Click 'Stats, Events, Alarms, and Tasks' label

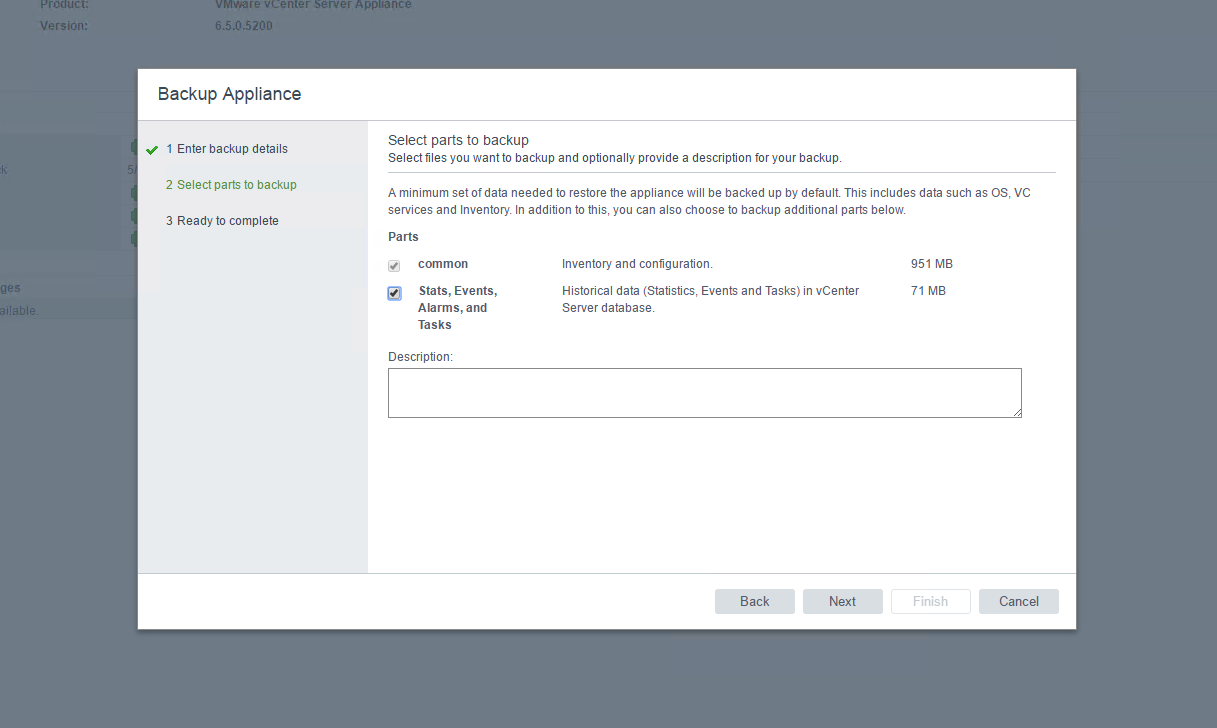(x=458, y=308)
